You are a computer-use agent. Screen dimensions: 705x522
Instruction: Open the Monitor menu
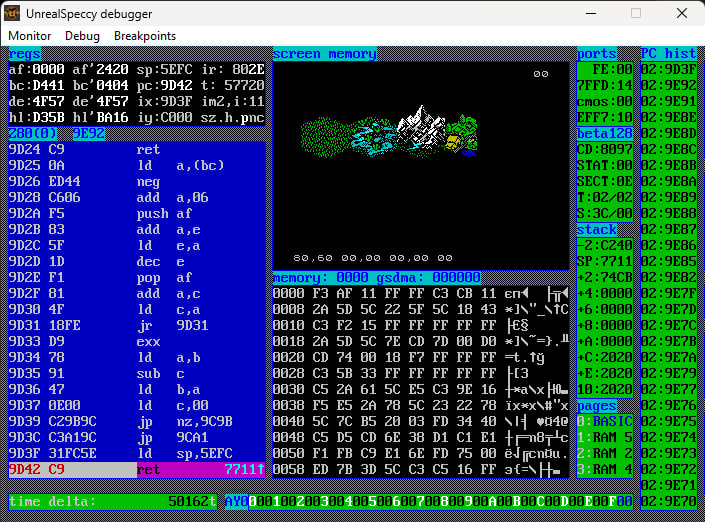click(x=30, y=36)
